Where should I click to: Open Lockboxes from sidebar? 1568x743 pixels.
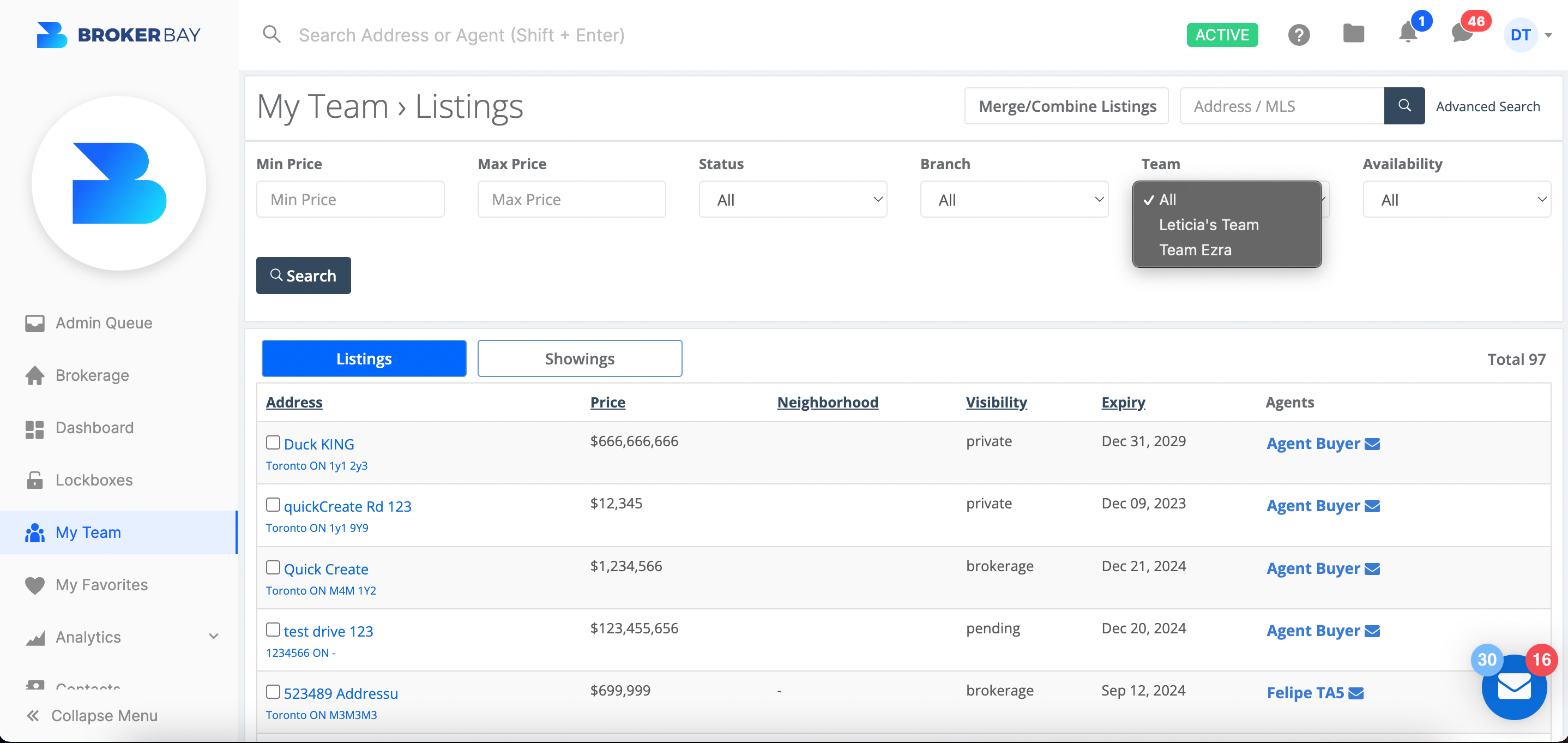pos(119,480)
